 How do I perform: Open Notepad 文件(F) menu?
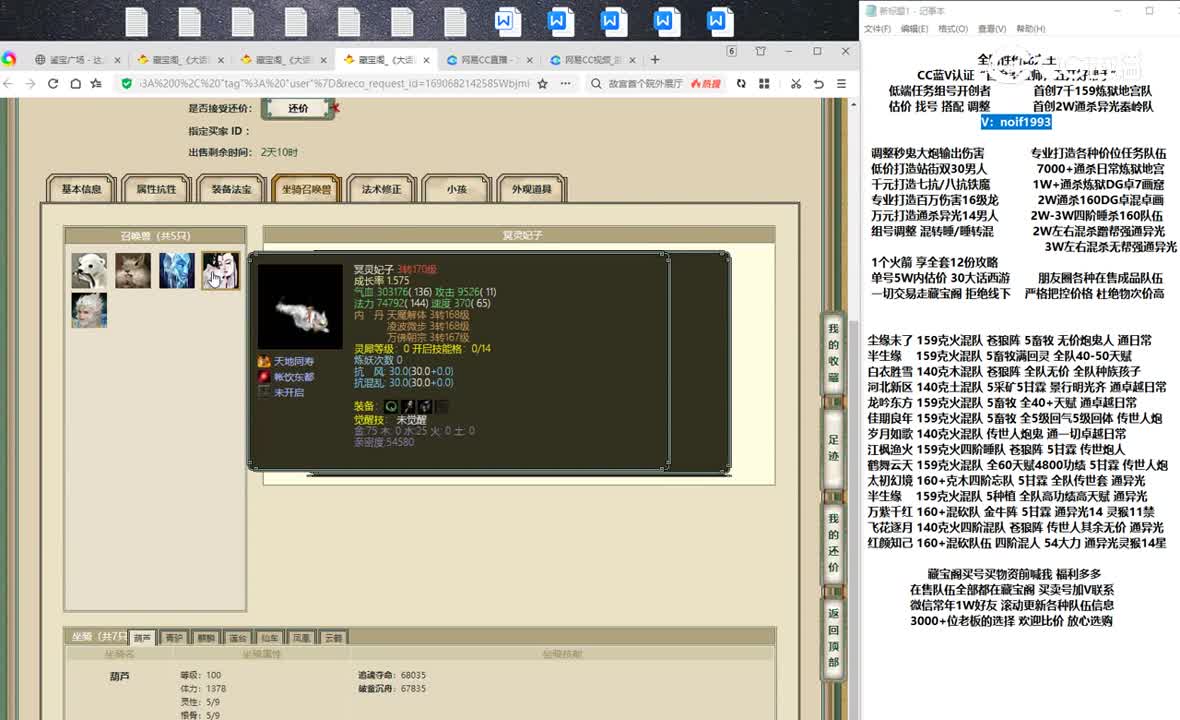[x=877, y=29]
